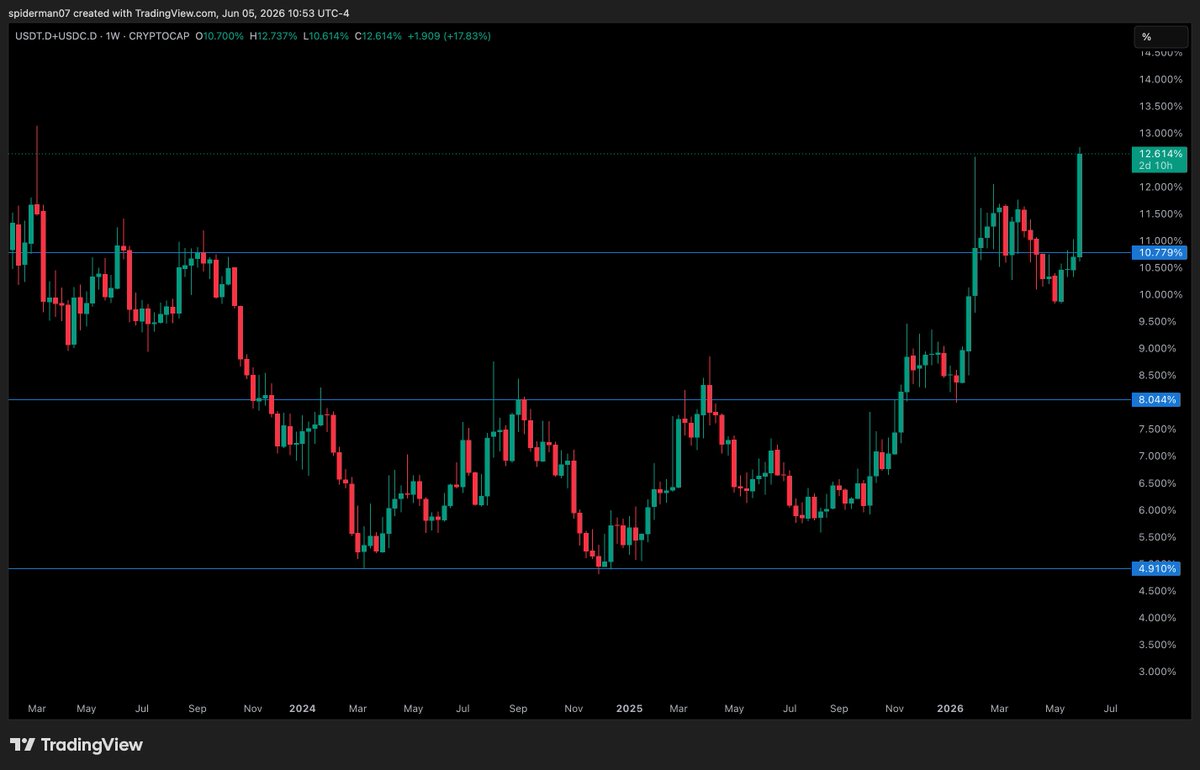Click the change value +1.909 (+17.83%)
The height and width of the screenshot is (770, 1200).
click(449, 36)
